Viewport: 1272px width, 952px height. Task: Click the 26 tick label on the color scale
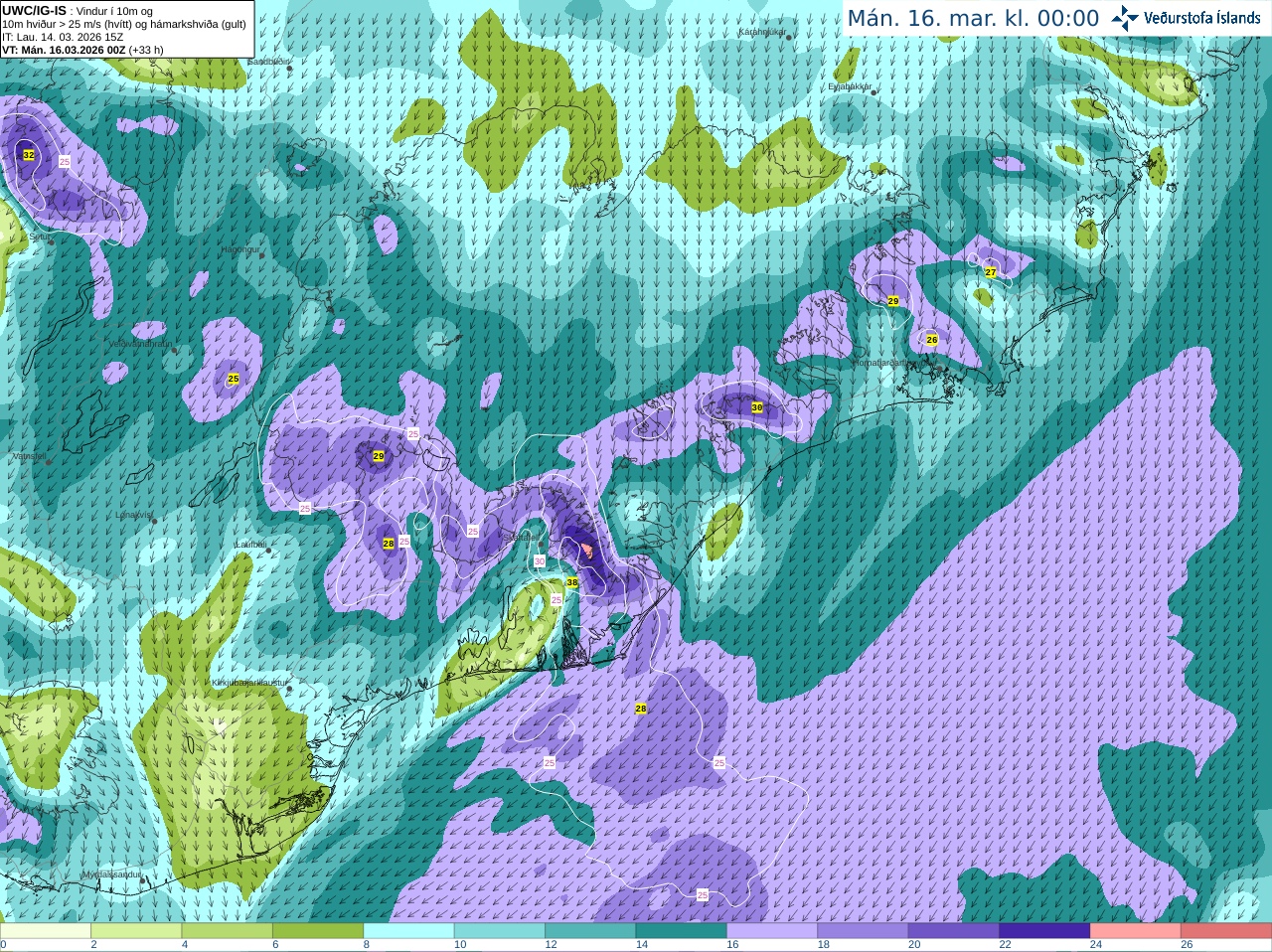point(1187,945)
